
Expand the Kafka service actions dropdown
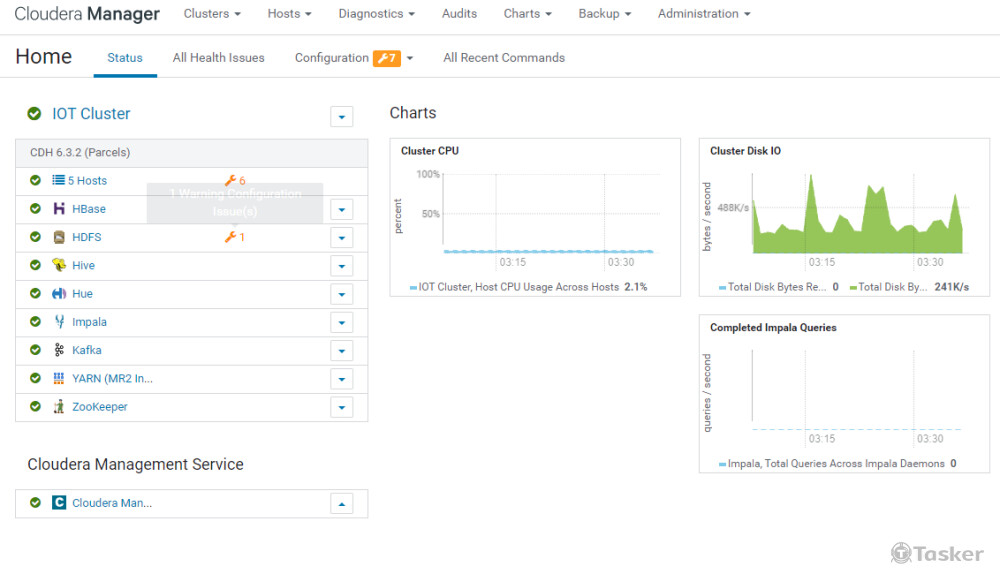pos(342,351)
